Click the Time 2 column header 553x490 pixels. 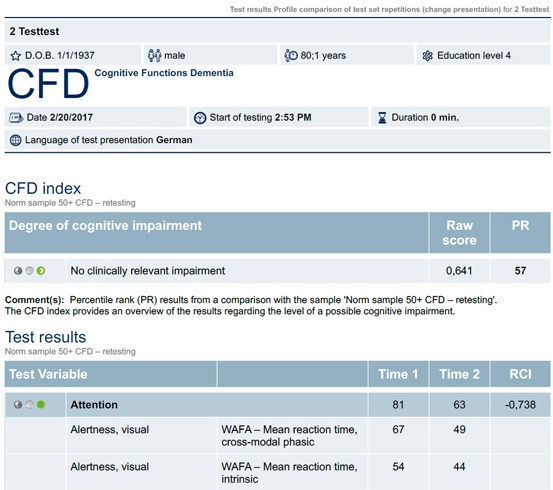coord(459,374)
